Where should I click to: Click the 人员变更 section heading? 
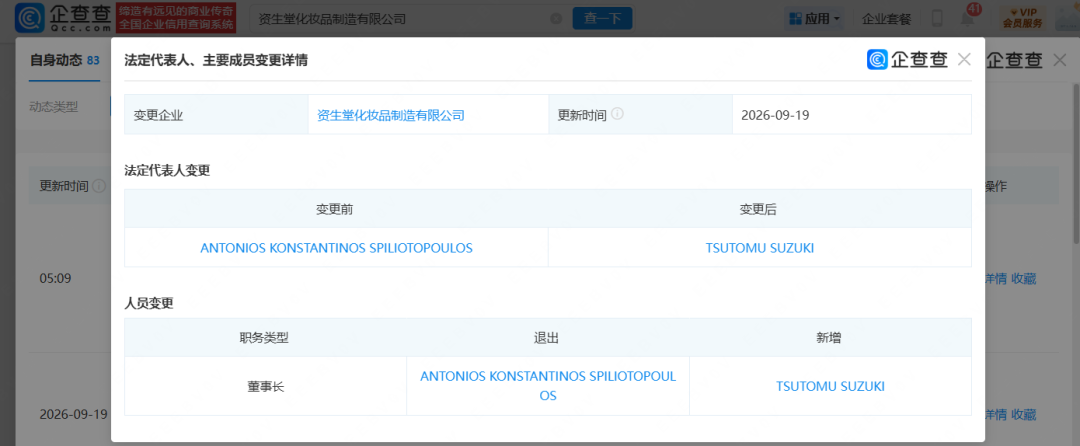point(149,303)
